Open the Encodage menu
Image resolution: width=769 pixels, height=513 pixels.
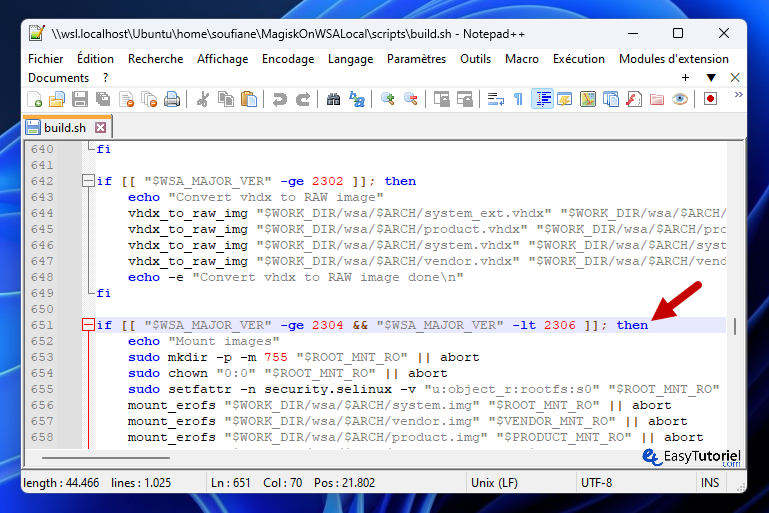288,59
